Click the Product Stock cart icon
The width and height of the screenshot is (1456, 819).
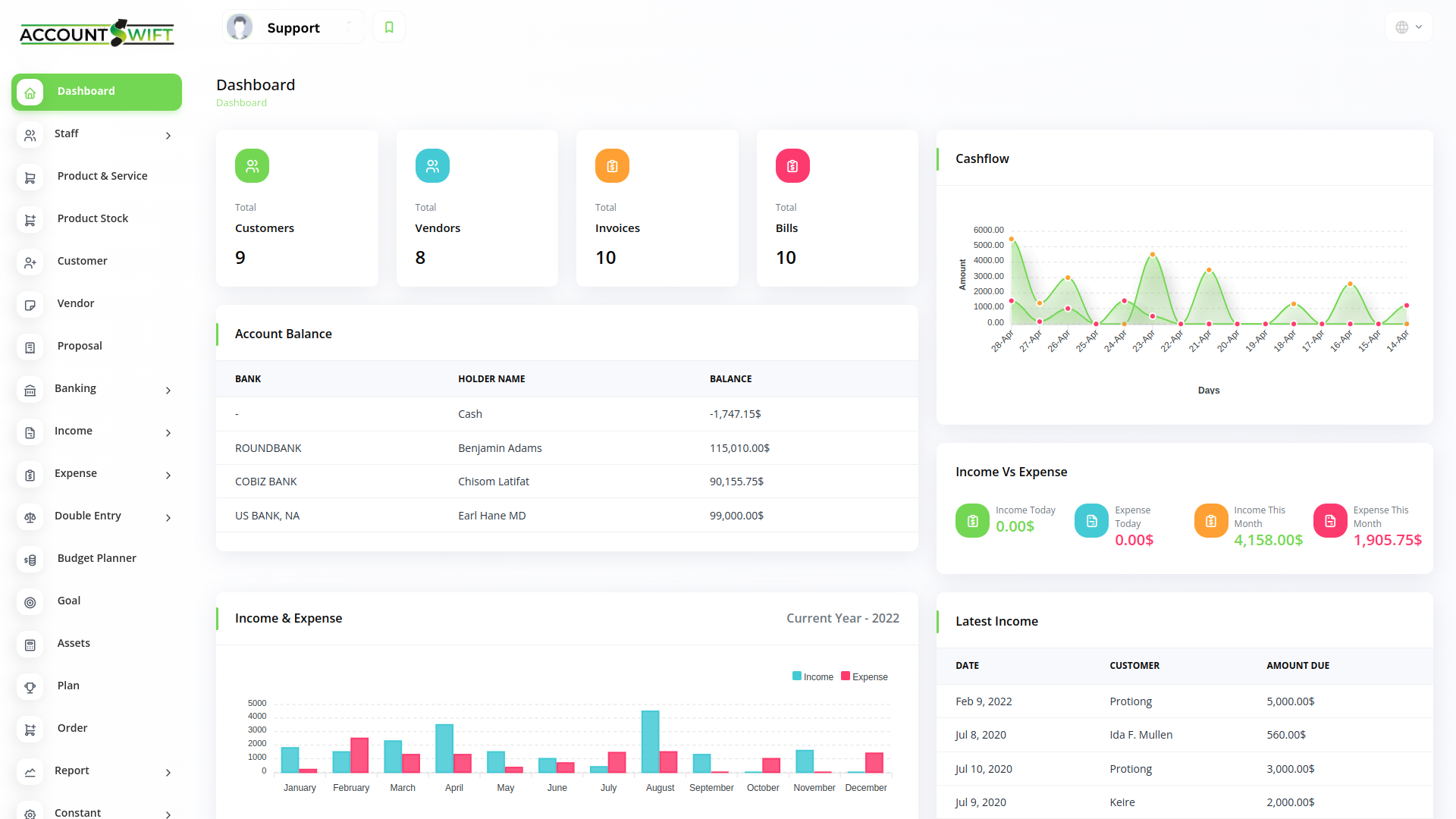(30, 220)
